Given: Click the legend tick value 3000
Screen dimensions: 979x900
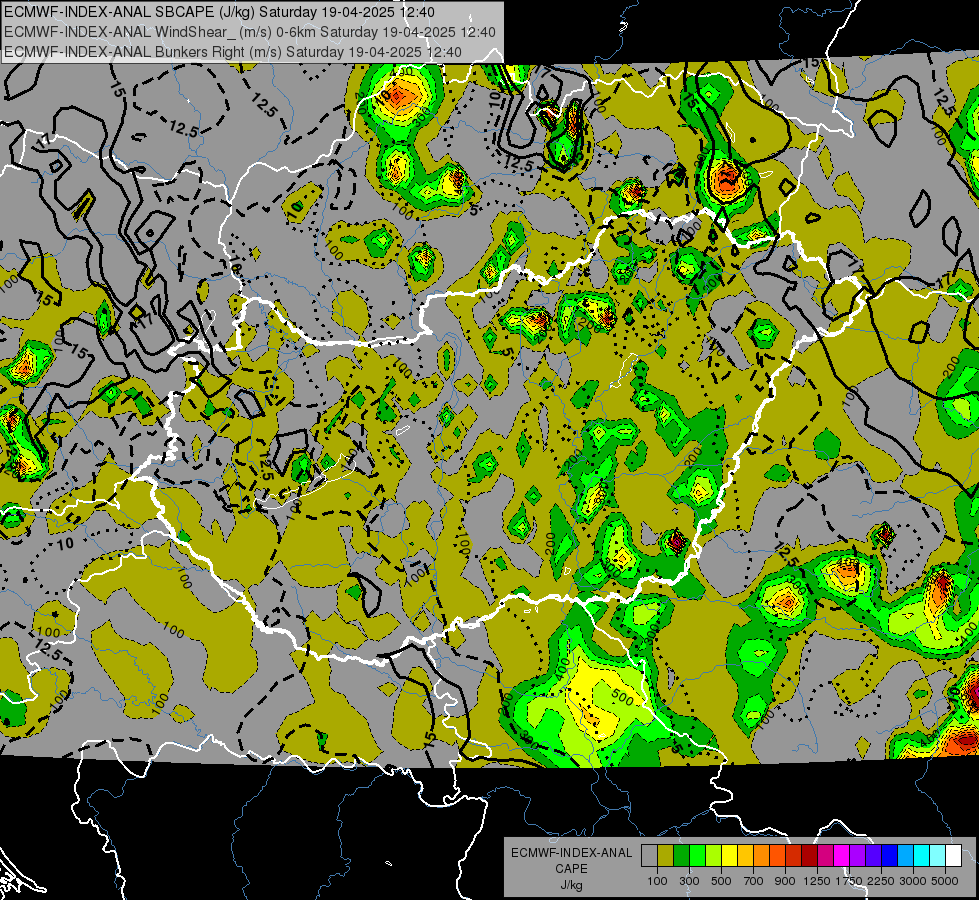Looking at the screenshot, I should coord(913,881).
